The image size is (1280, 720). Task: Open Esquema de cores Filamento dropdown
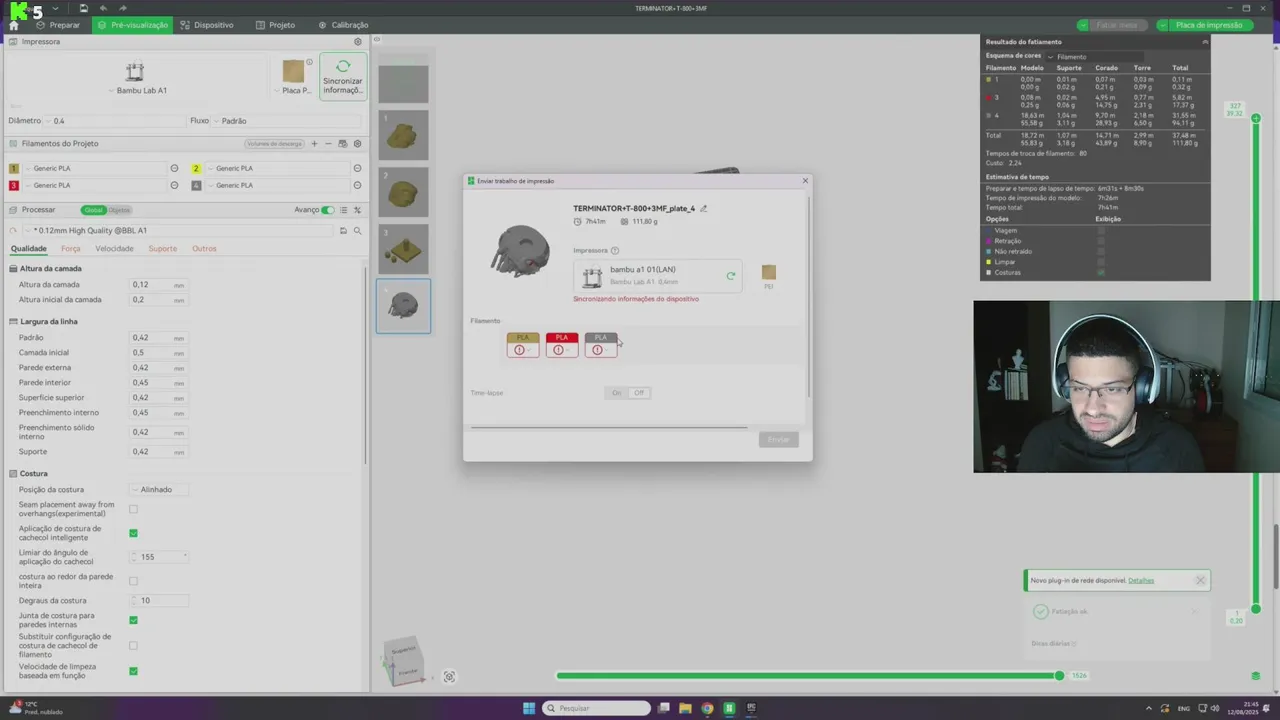click(x=1096, y=57)
